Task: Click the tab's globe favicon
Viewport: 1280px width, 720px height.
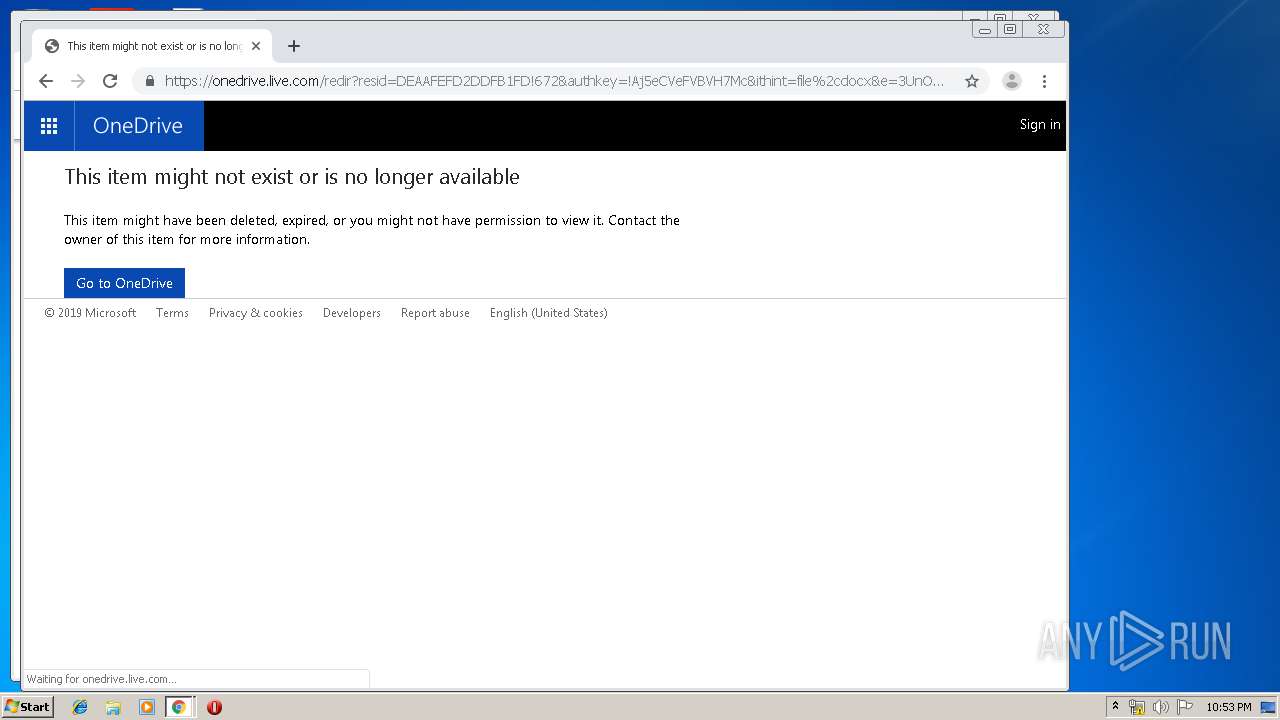Action: coord(52,46)
